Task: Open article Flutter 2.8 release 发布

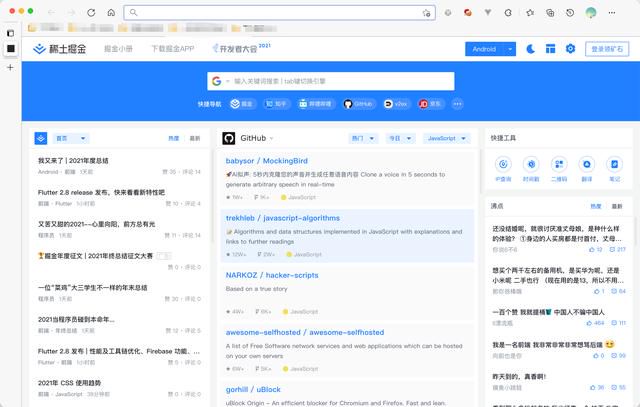Action: coord(101,192)
